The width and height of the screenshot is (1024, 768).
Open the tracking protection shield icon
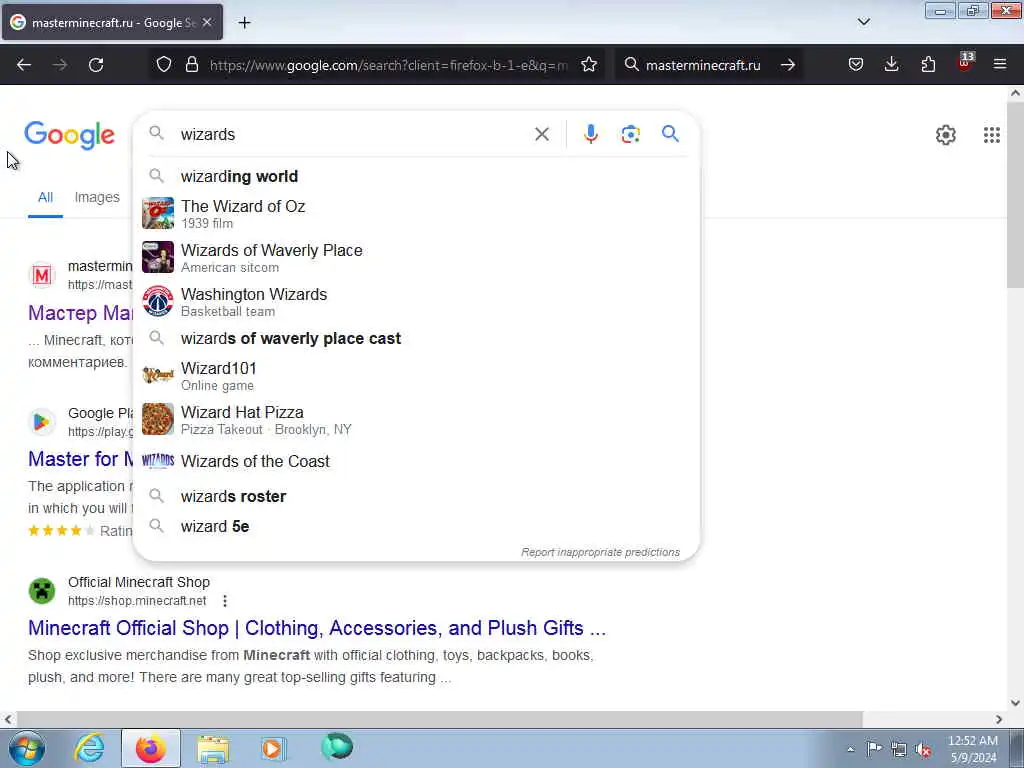tap(164, 65)
